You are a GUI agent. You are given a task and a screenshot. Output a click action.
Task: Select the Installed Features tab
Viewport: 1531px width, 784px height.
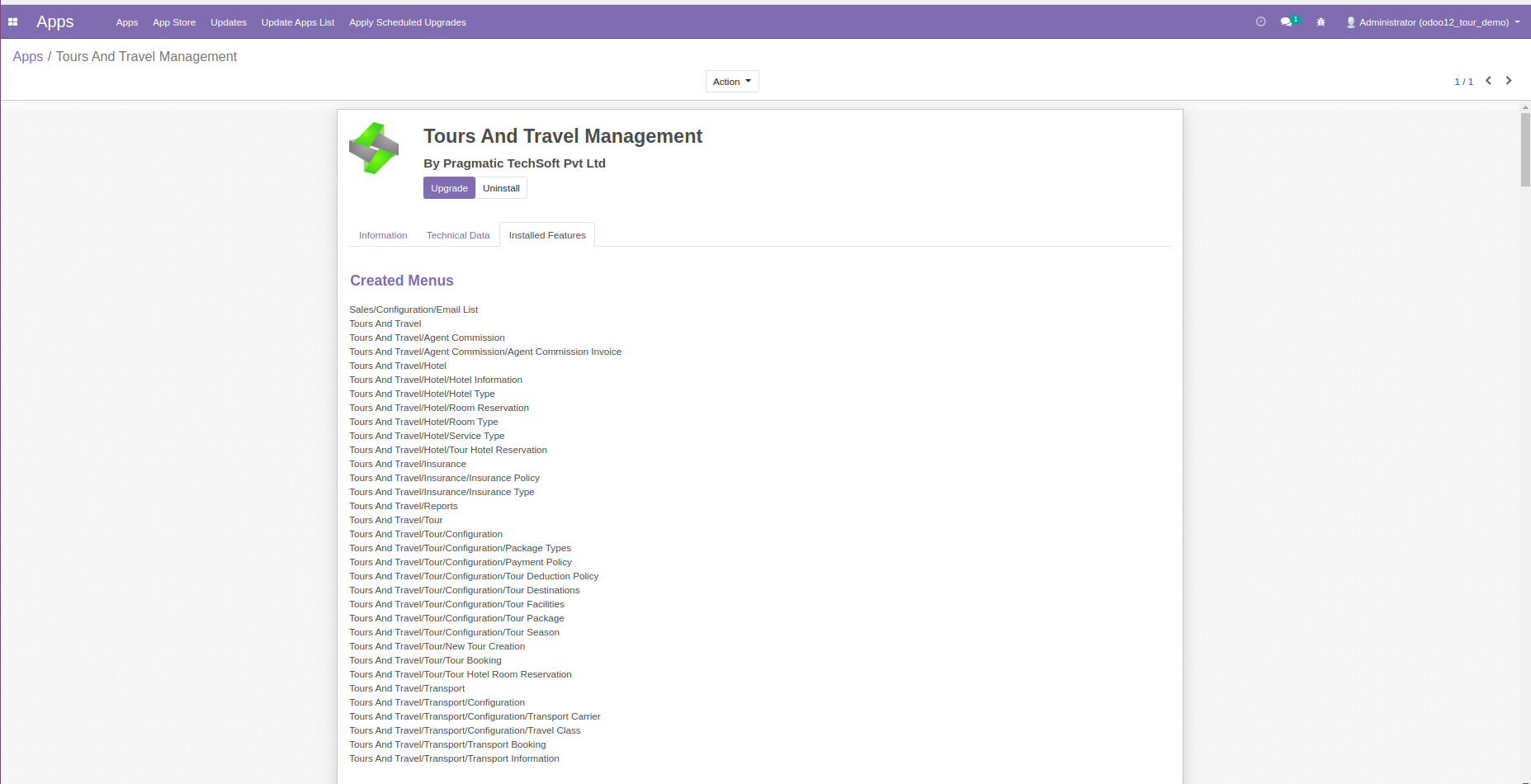coord(547,235)
